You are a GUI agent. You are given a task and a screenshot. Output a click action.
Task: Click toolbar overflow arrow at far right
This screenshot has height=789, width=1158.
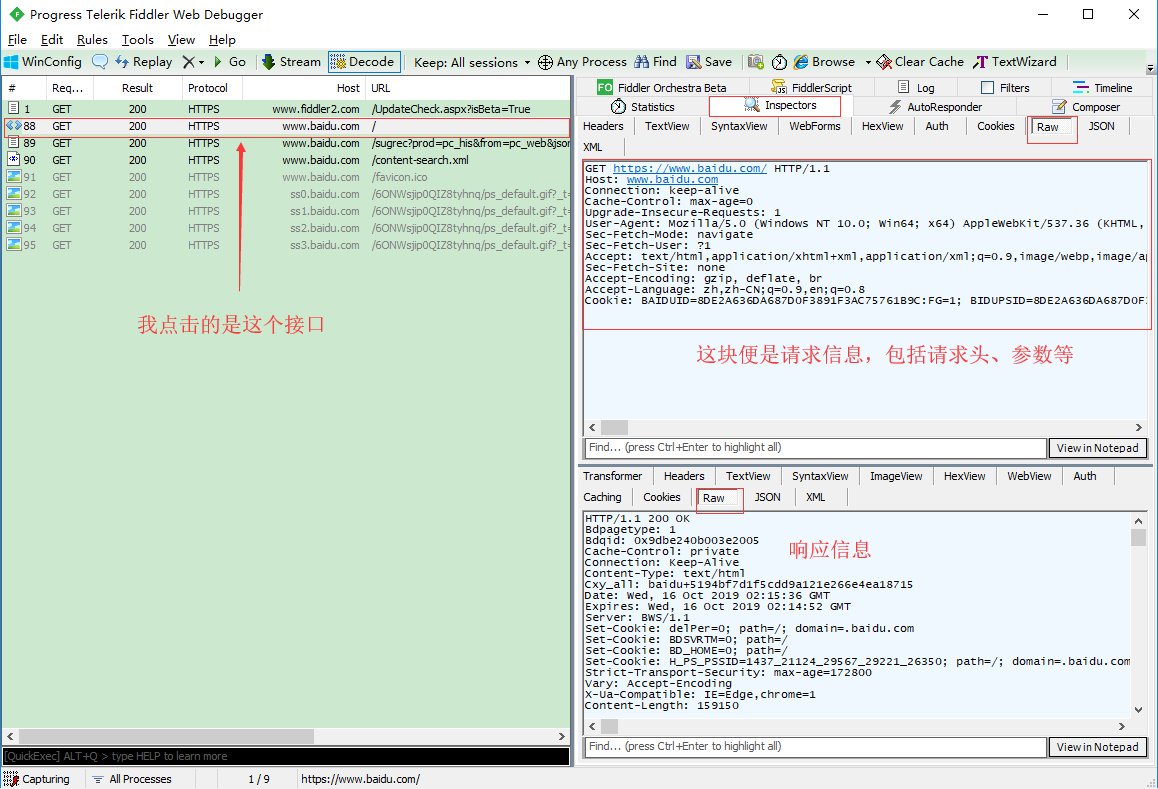click(1150, 69)
